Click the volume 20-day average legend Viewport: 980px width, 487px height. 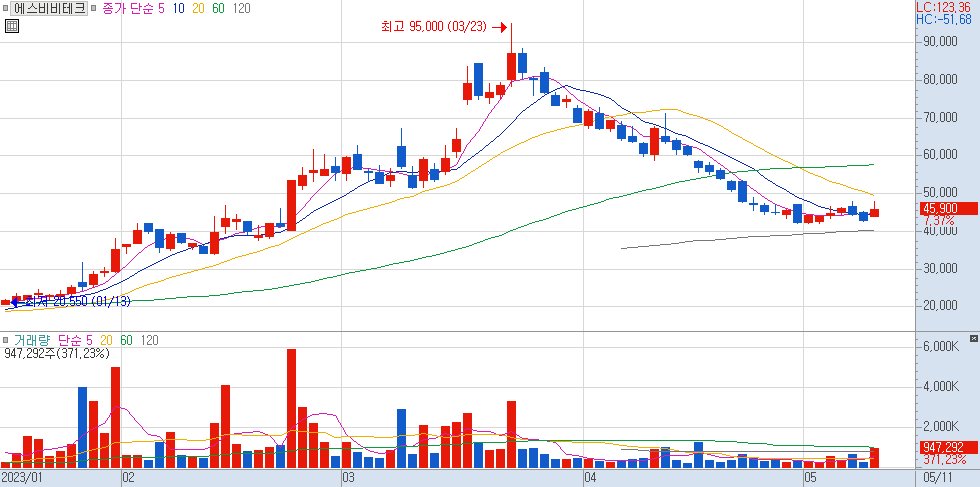(105, 340)
